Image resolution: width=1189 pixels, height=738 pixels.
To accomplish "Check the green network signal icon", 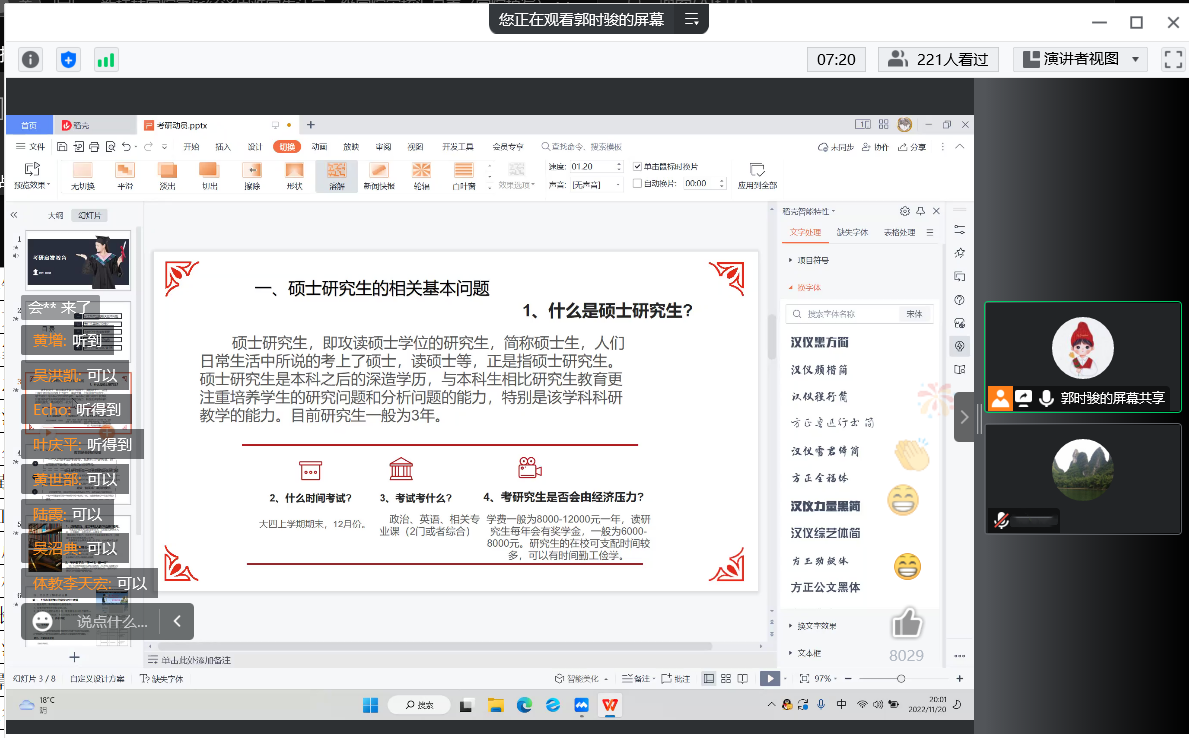I will click(x=105, y=60).
